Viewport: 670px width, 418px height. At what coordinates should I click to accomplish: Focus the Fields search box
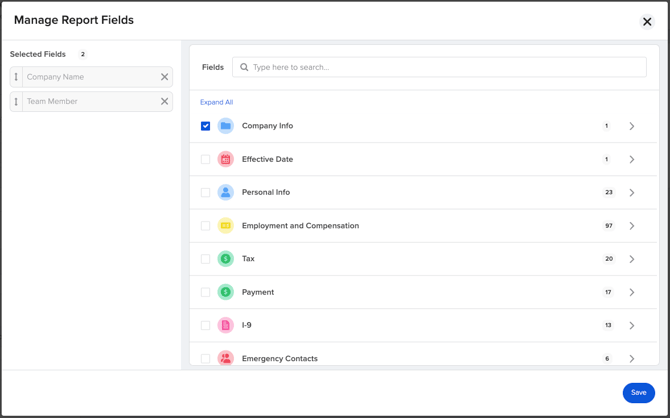439,67
